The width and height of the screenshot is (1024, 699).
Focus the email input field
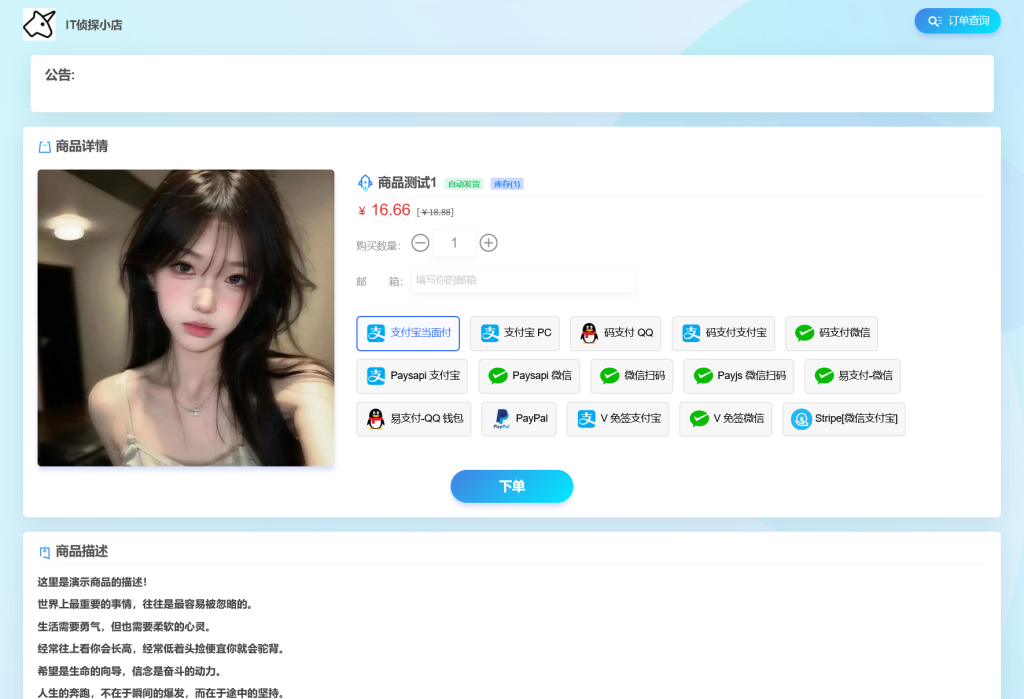[523, 281]
